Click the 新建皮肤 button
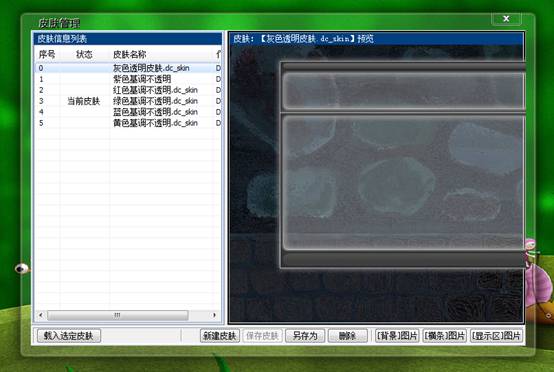The image size is (554, 372). click(220, 336)
